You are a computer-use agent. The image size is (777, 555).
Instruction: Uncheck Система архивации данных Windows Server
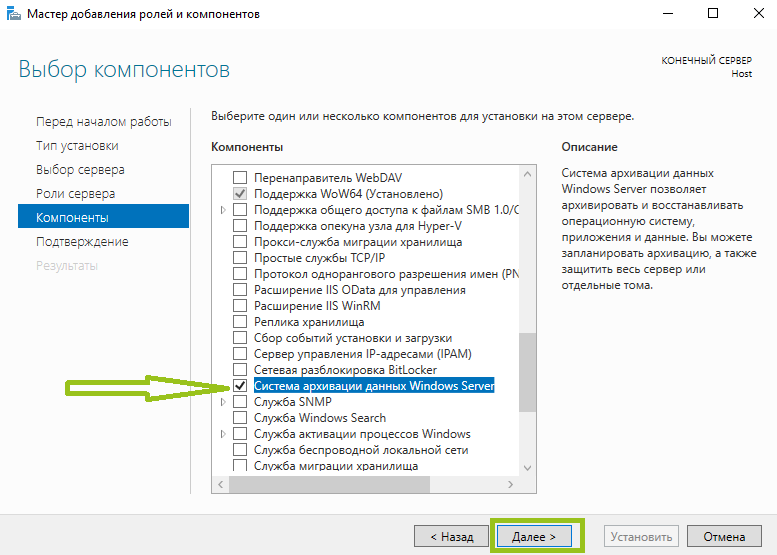(x=240, y=386)
